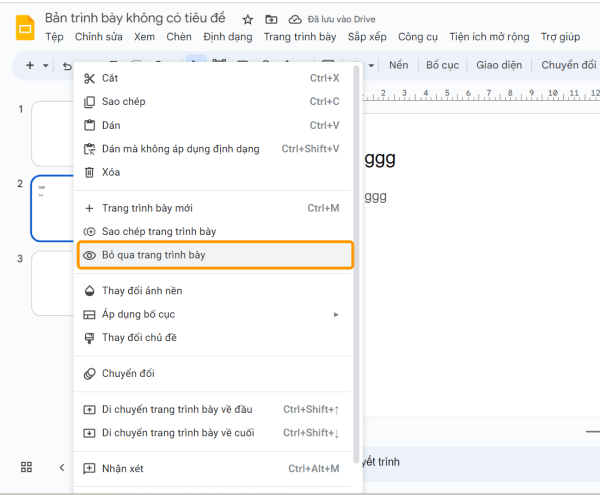The width and height of the screenshot is (600, 495).
Task: Star the presentation with the star icon
Action: 248,20
